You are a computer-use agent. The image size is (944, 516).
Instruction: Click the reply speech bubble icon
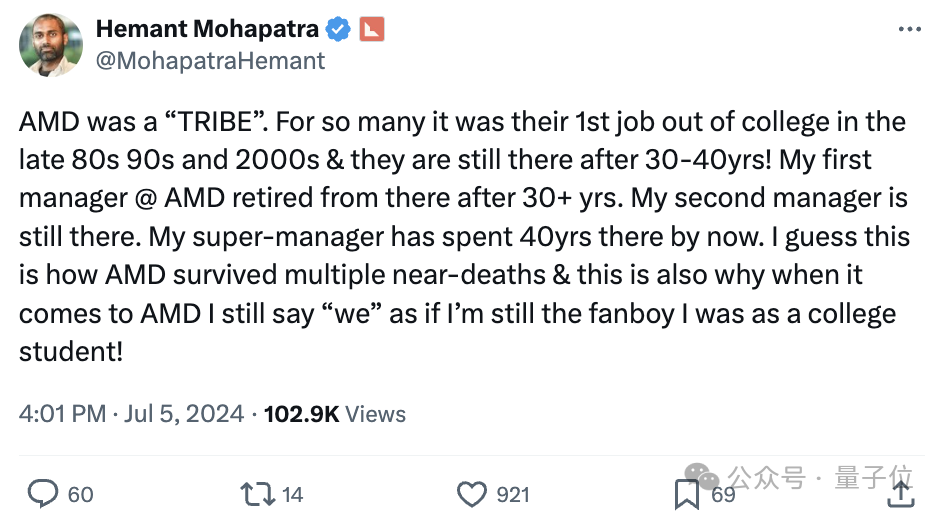[x=42, y=493]
